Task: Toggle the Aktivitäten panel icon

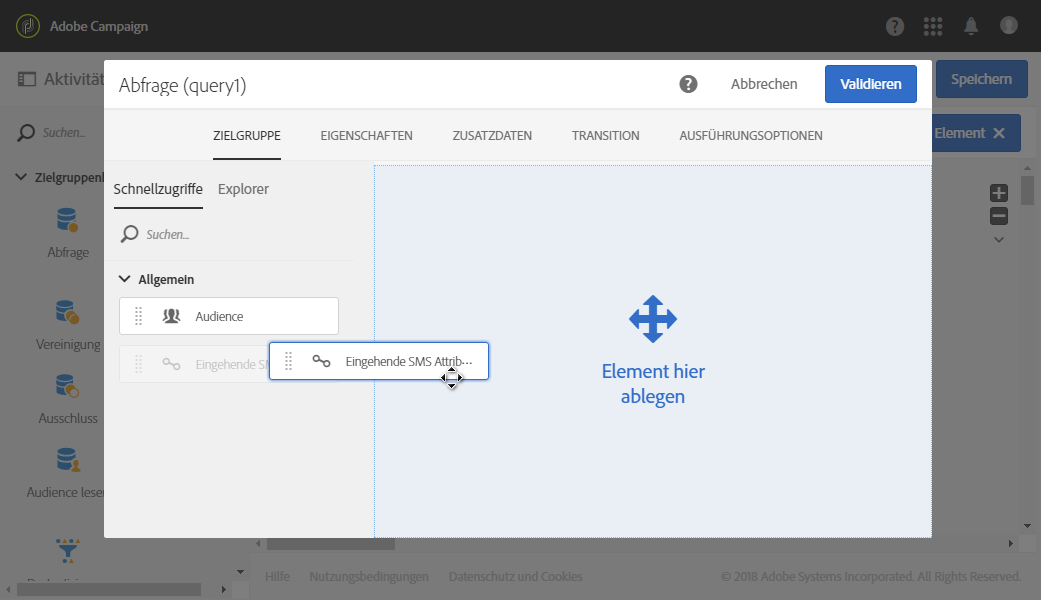Action: [x=27, y=80]
